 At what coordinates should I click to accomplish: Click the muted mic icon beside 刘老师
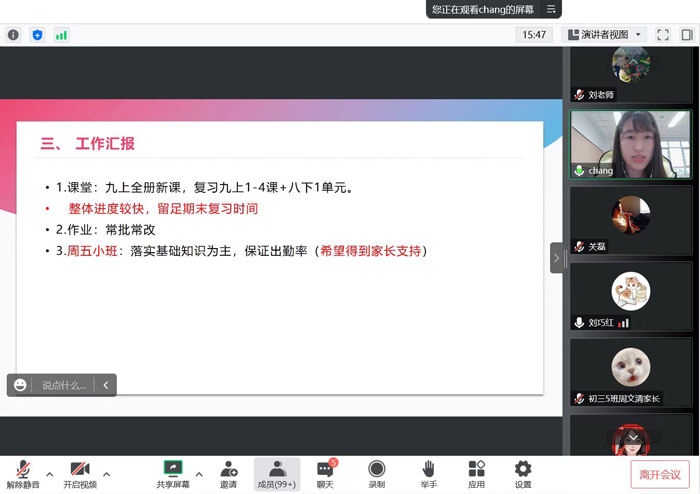tap(579, 95)
